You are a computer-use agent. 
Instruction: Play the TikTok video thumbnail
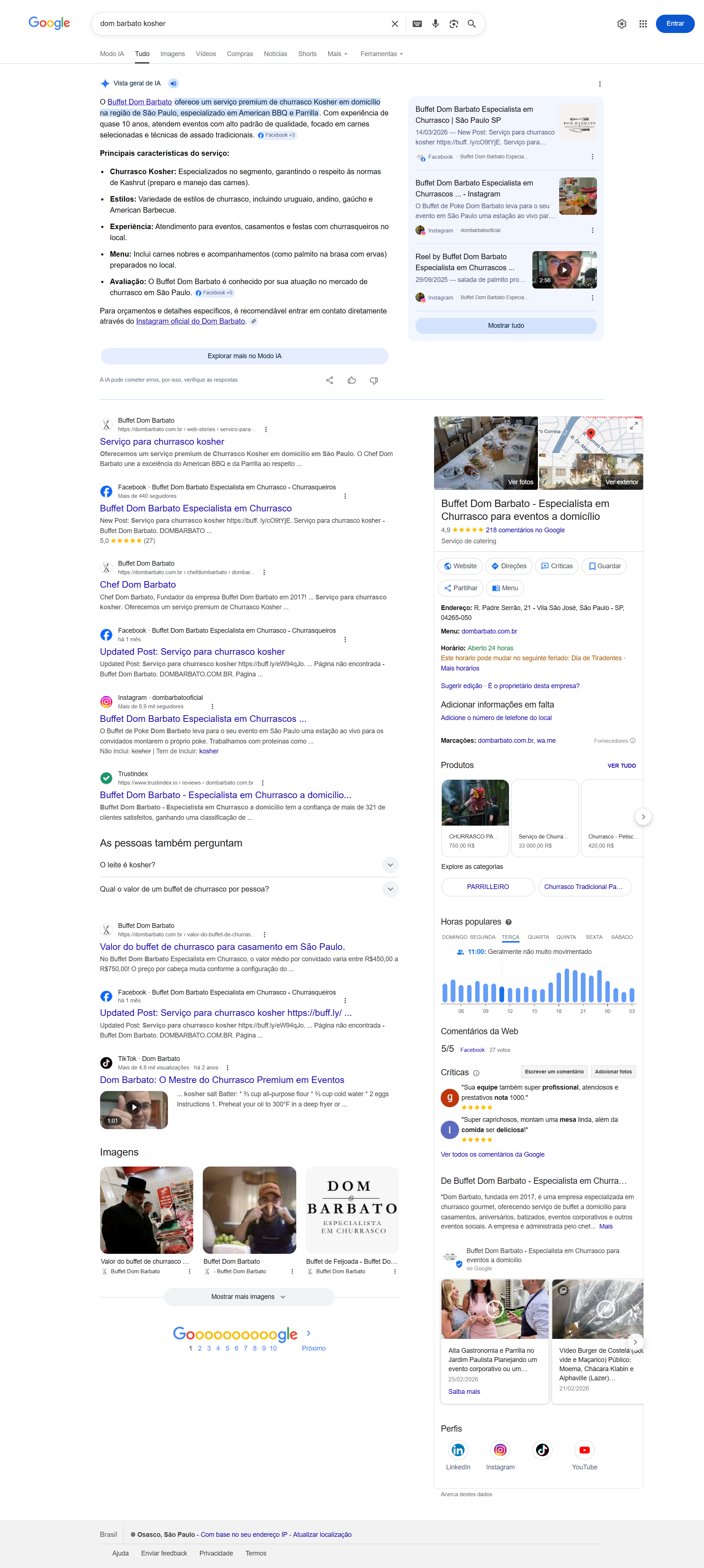coord(134,1110)
